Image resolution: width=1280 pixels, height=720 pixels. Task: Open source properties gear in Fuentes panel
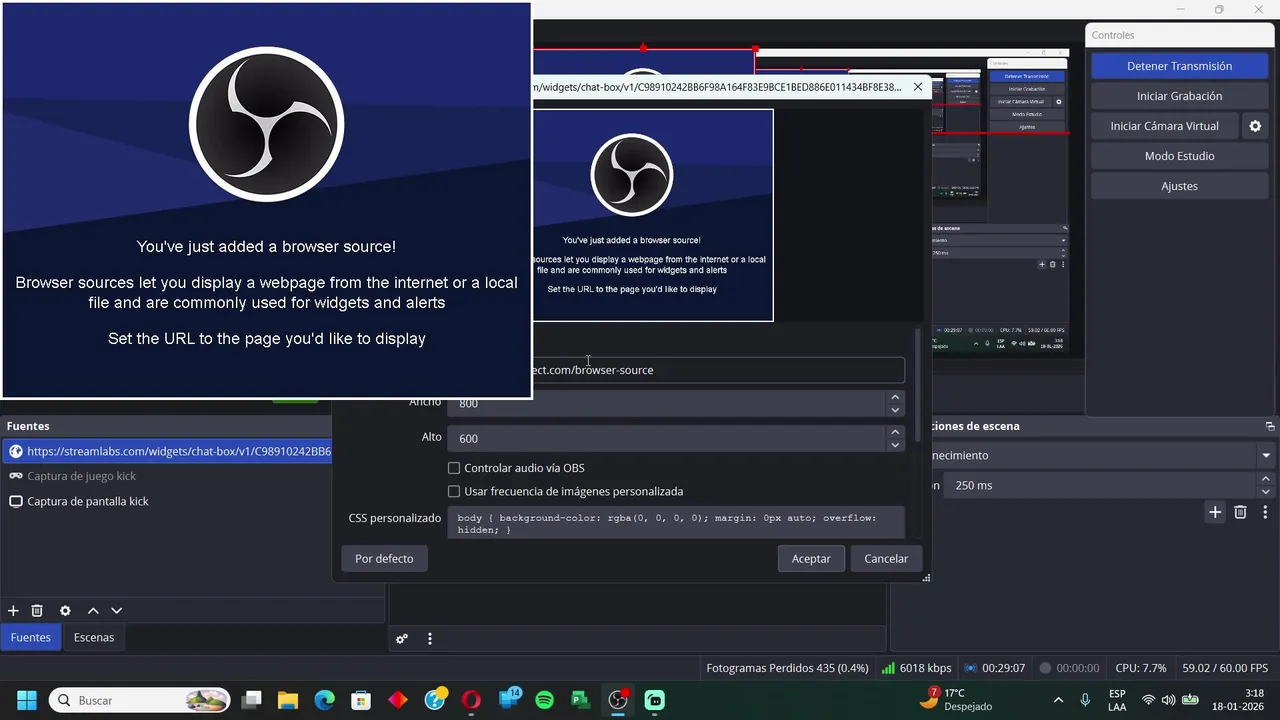click(65, 610)
